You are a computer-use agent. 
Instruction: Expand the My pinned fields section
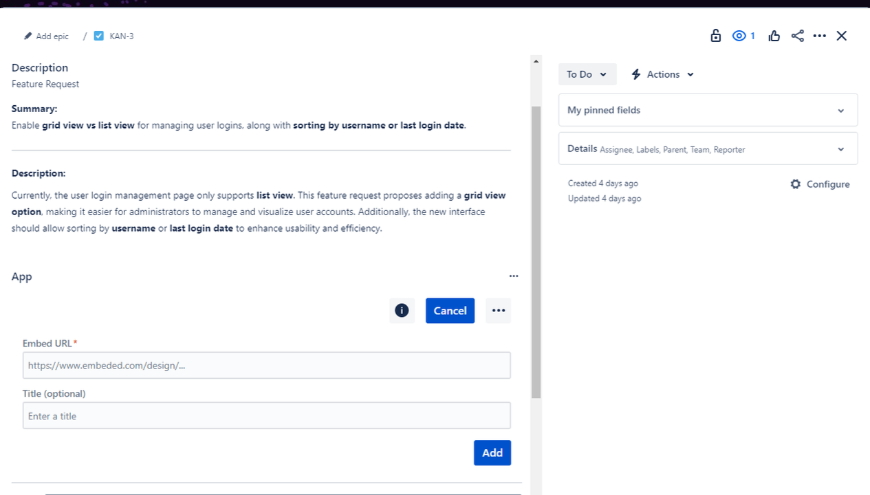click(707, 110)
